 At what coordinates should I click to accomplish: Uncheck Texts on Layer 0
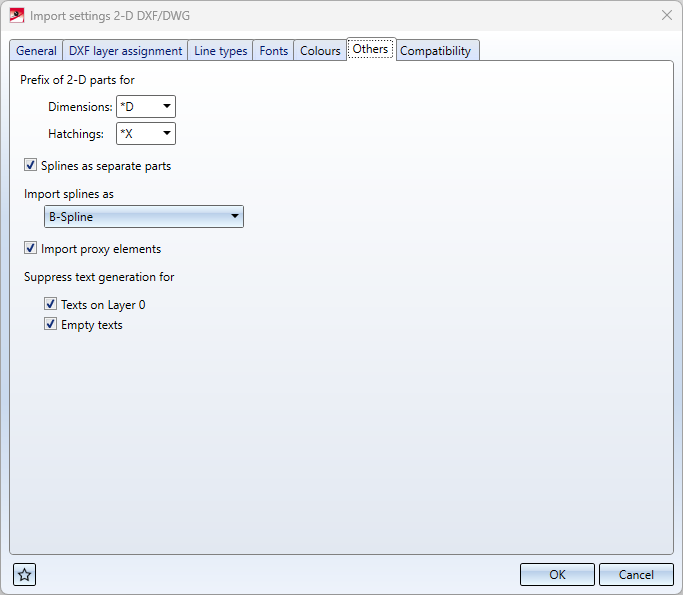(x=51, y=305)
